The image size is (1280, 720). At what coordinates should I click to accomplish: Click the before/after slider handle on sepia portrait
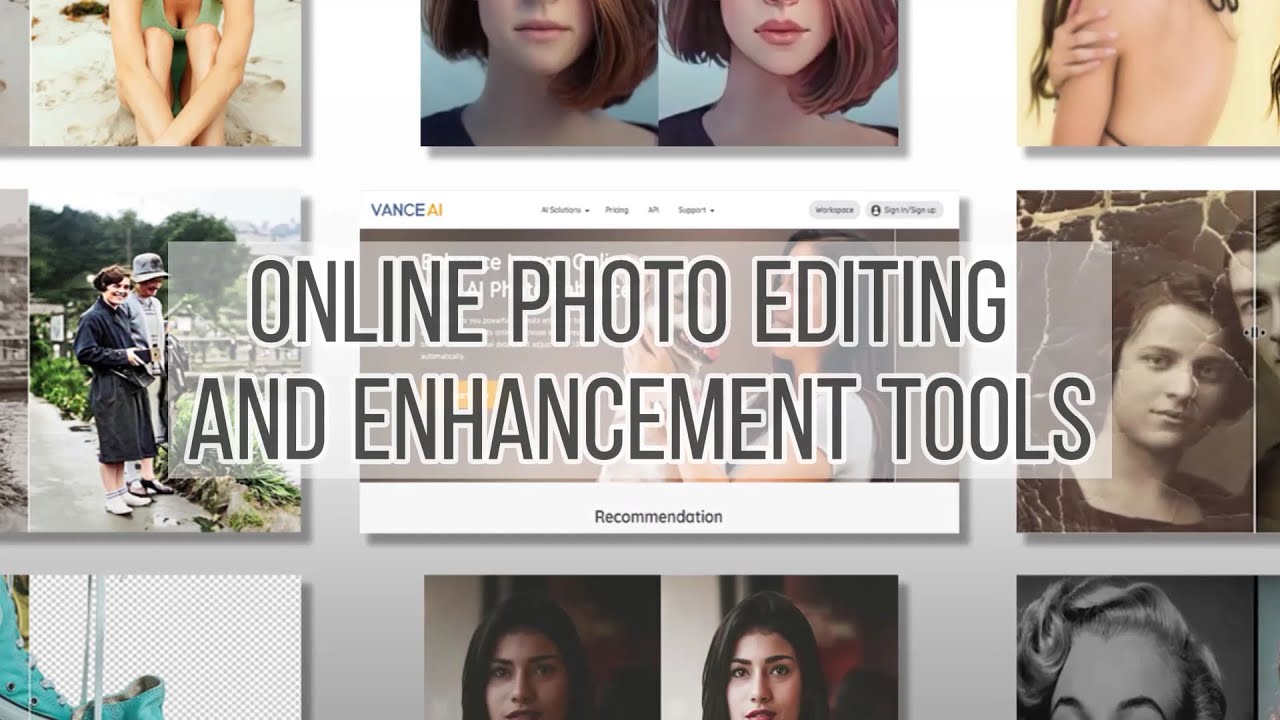[1255, 332]
